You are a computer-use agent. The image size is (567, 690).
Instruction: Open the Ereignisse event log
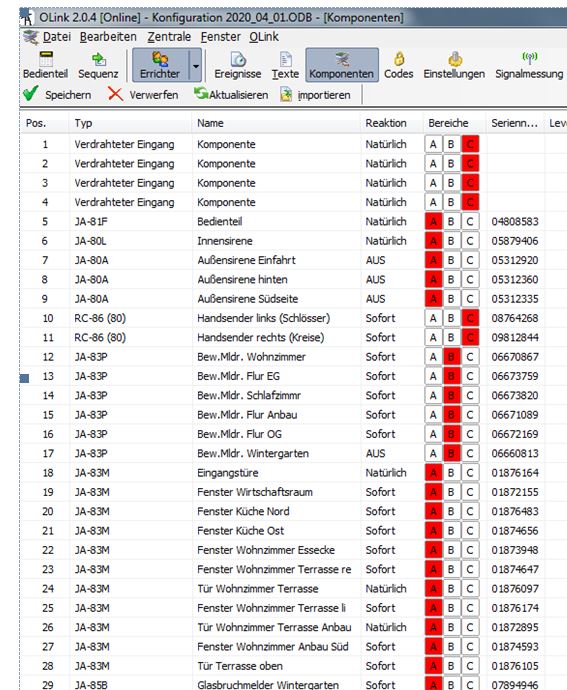(238, 65)
